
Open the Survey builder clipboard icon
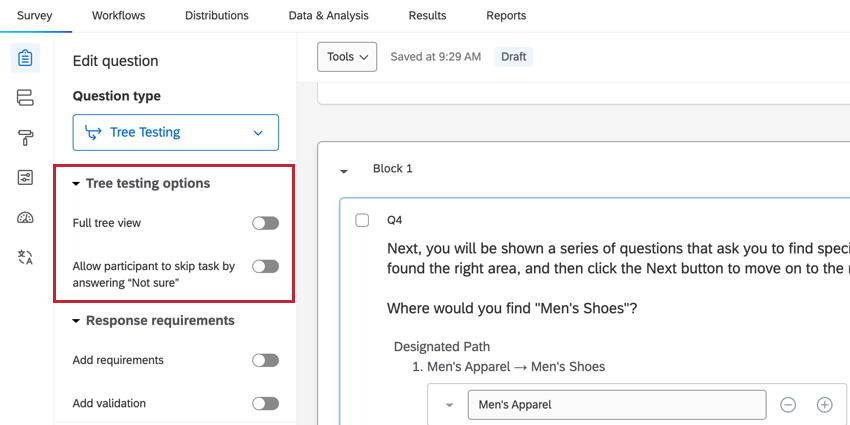(x=25, y=58)
